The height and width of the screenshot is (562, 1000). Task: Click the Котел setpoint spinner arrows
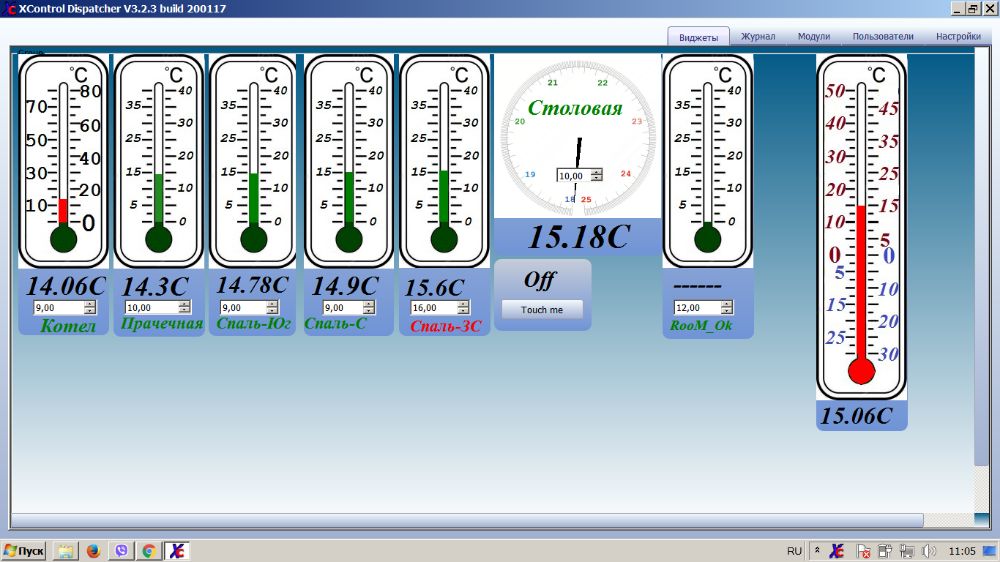pyautogui.click(x=90, y=307)
